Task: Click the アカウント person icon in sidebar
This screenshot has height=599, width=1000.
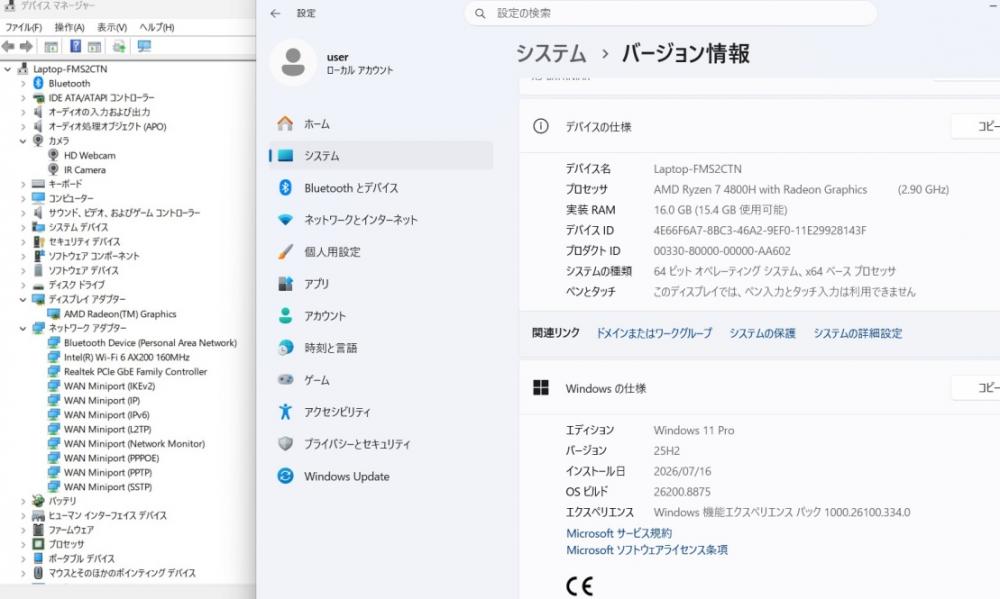Action: (x=285, y=315)
